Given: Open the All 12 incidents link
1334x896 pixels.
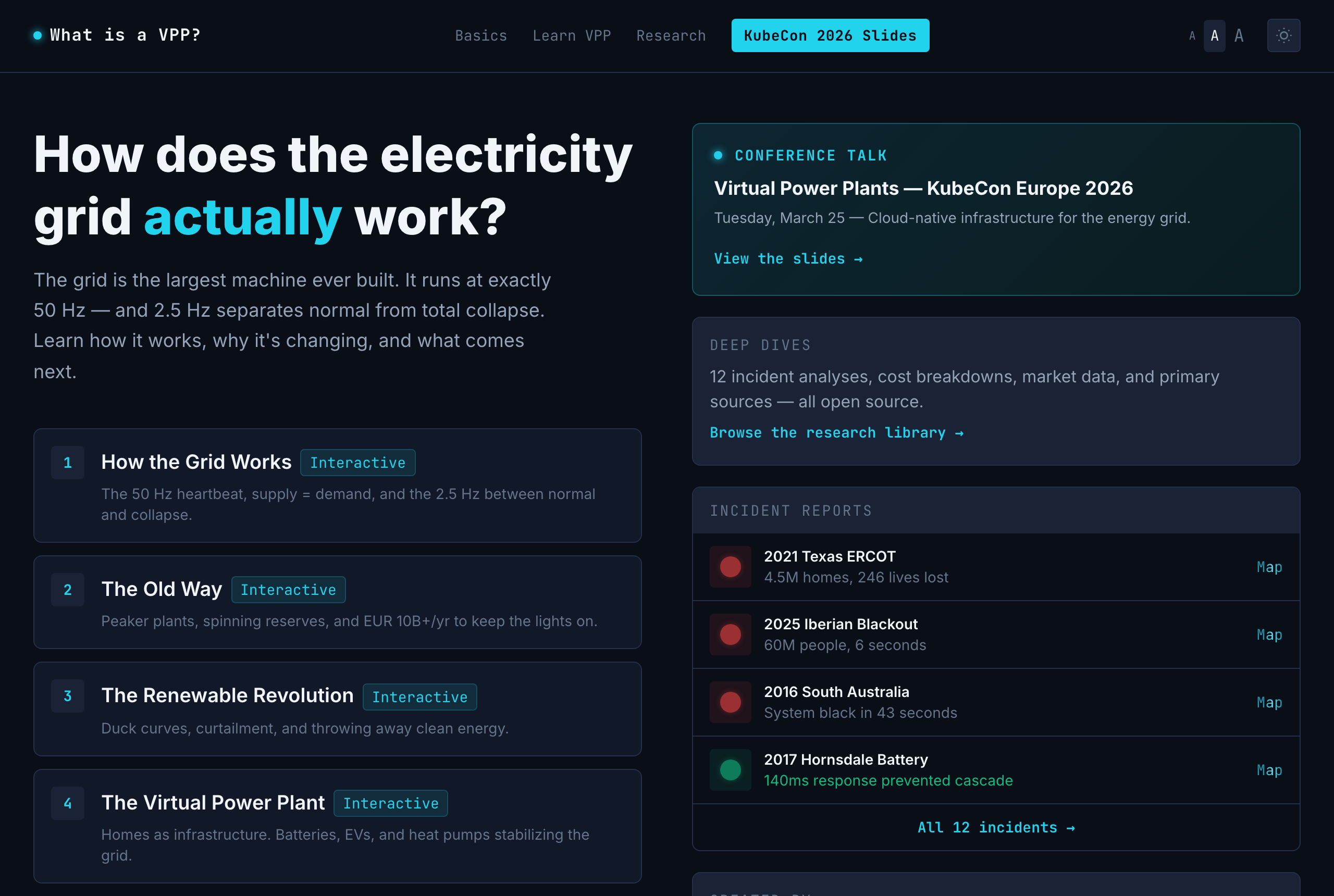Looking at the screenshot, I should (996, 827).
